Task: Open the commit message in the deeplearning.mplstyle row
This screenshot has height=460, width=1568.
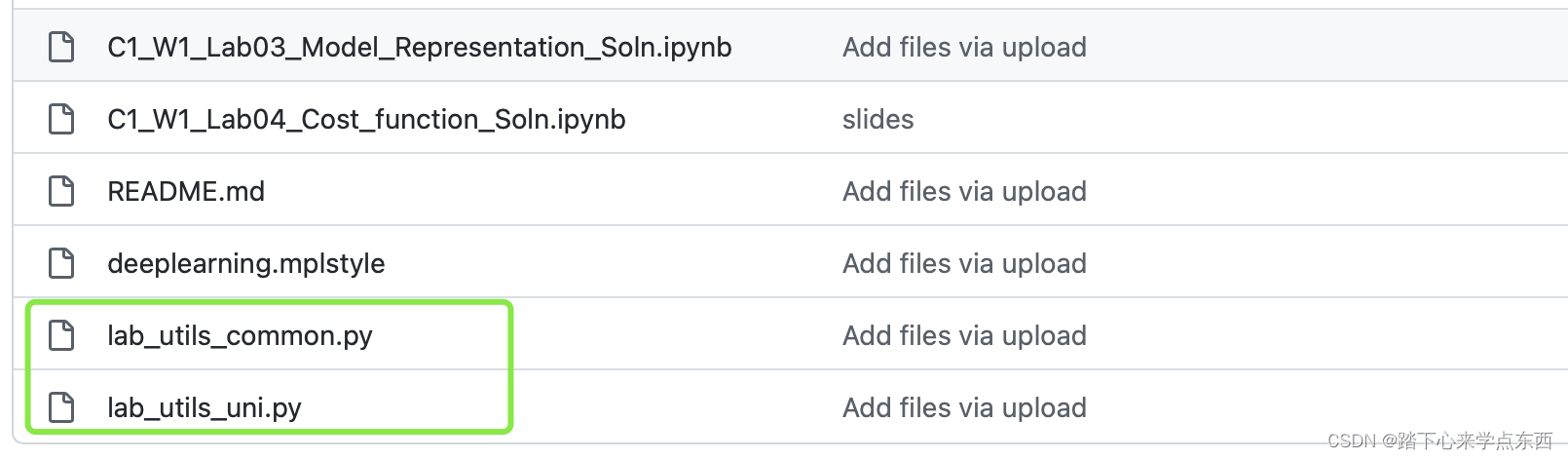Action: point(964,263)
